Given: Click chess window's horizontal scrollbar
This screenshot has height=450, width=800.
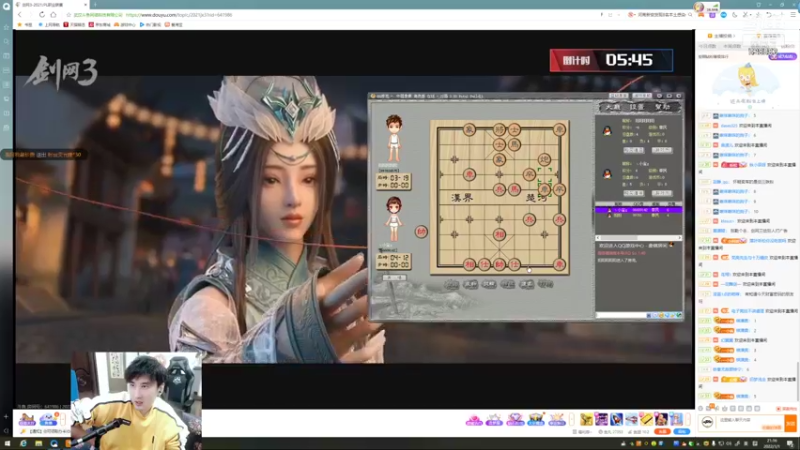Looking at the screenshot, I should 638,238.
